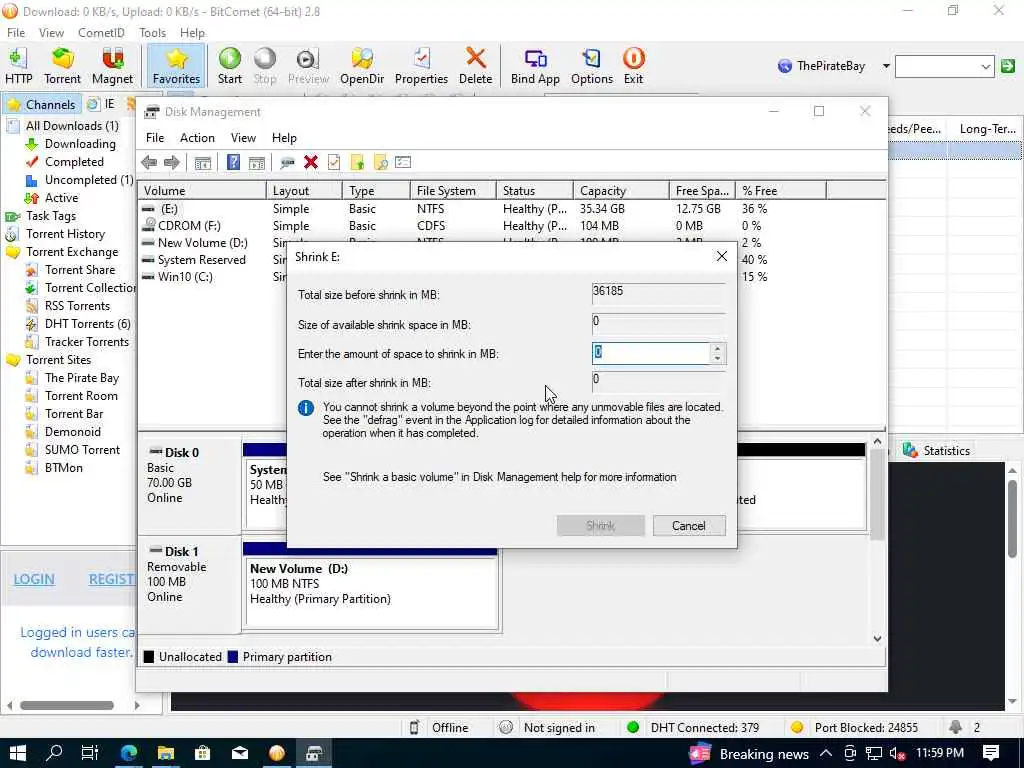Open File Explorer from the taskbar
The image size is (1024, 768).
coord(166,754)
